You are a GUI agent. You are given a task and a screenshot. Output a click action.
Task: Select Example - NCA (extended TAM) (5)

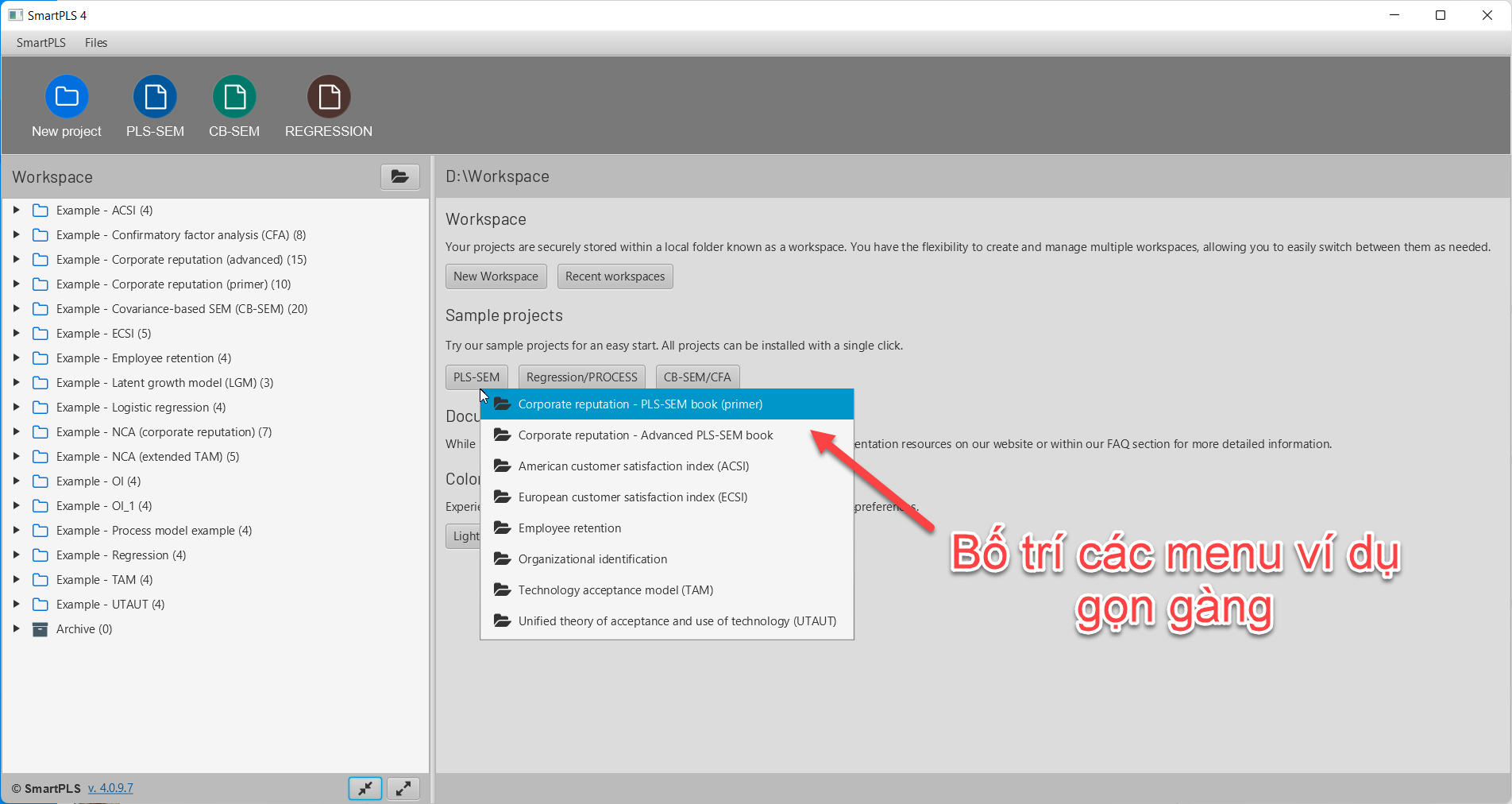[x=148, y=457]
